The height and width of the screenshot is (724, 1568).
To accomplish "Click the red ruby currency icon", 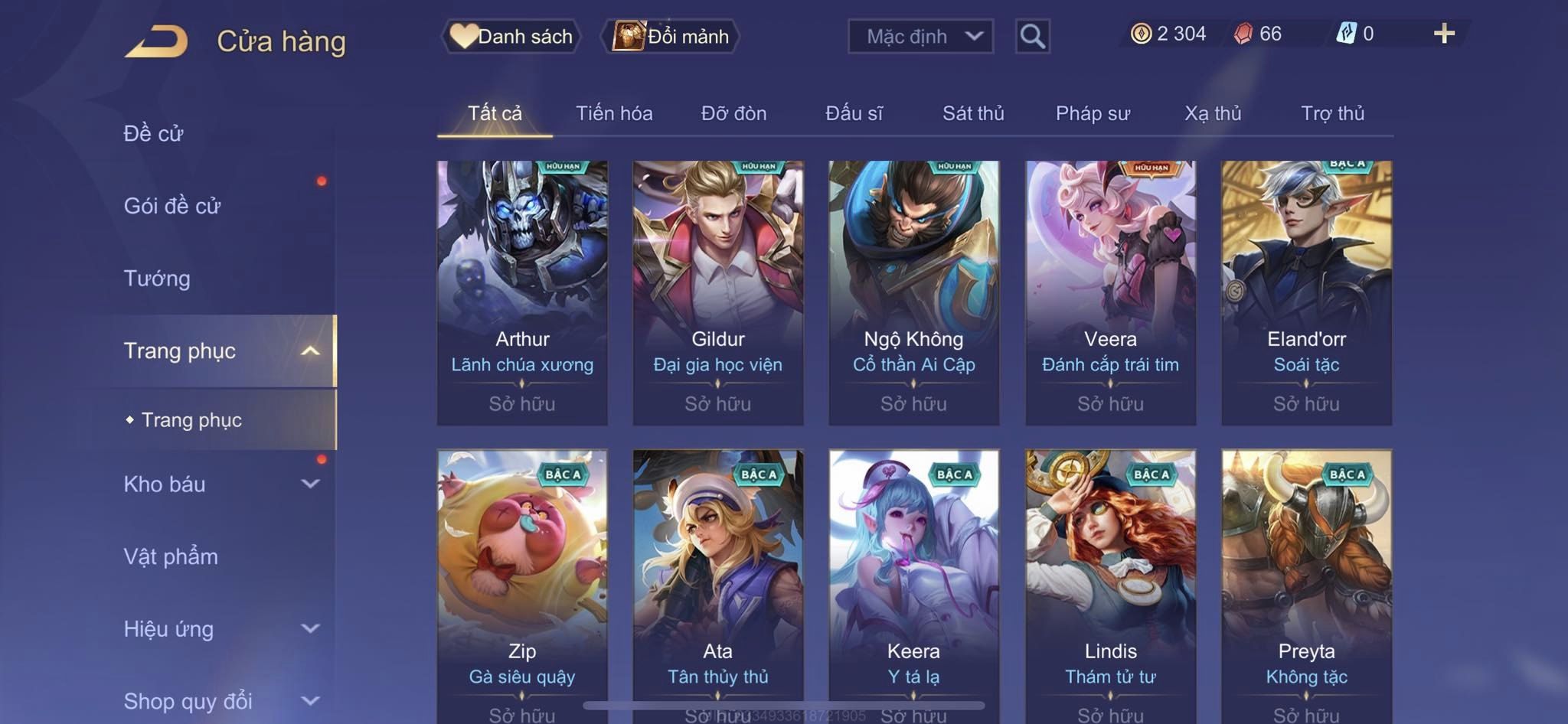I will point(1243,34).
